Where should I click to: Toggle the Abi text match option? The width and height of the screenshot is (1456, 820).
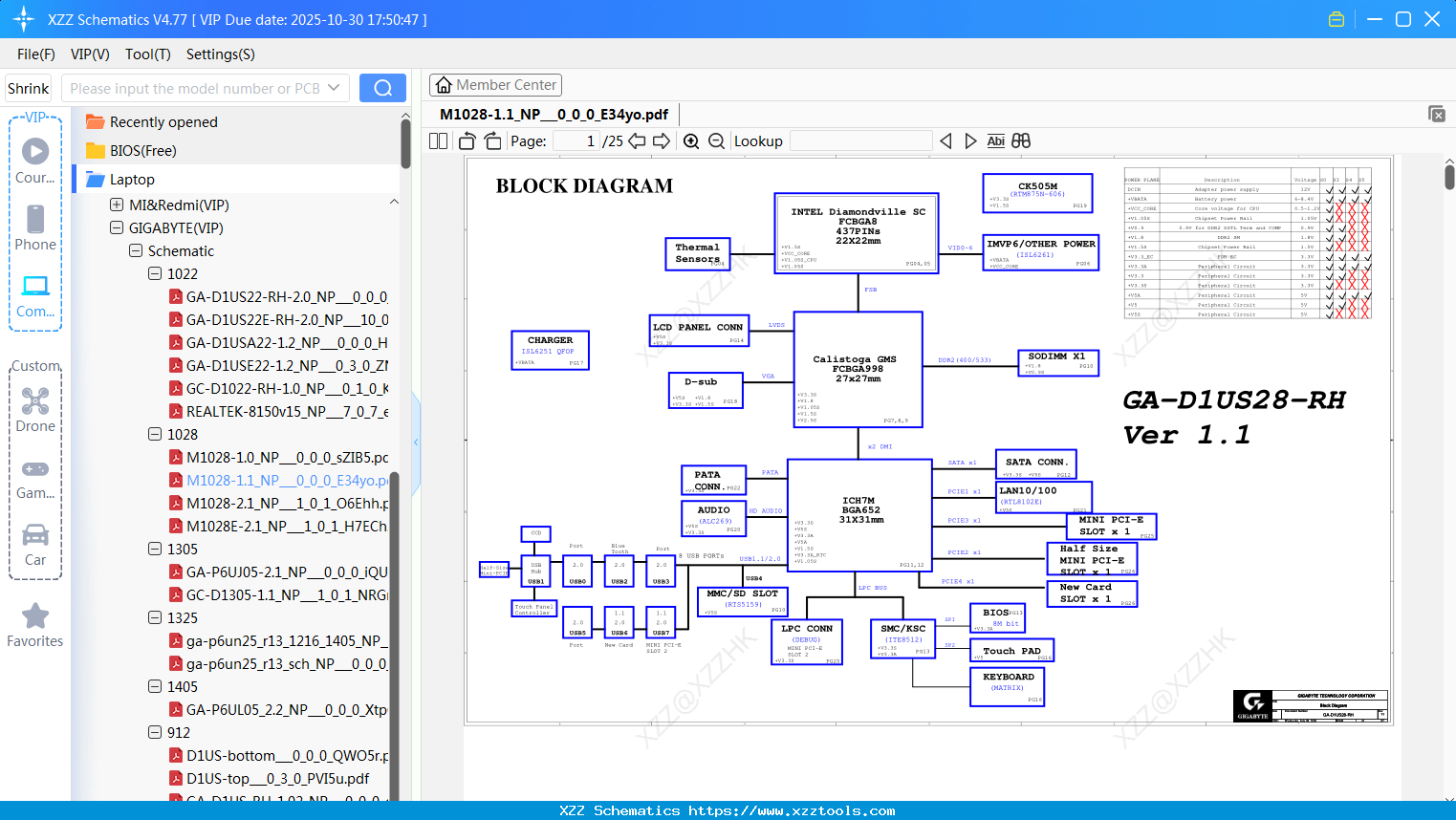pos(995,140)
